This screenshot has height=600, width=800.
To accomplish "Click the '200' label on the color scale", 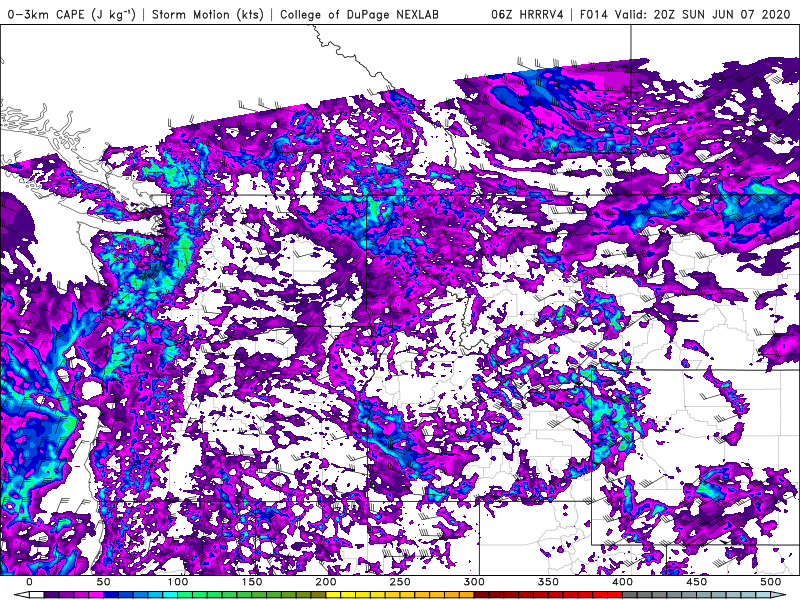I will 326,582.
